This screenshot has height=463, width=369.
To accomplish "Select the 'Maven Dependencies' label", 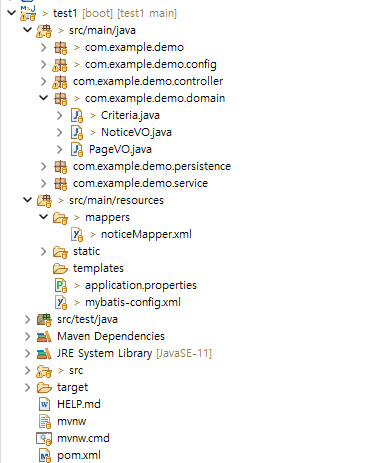I will pos(111,337).
